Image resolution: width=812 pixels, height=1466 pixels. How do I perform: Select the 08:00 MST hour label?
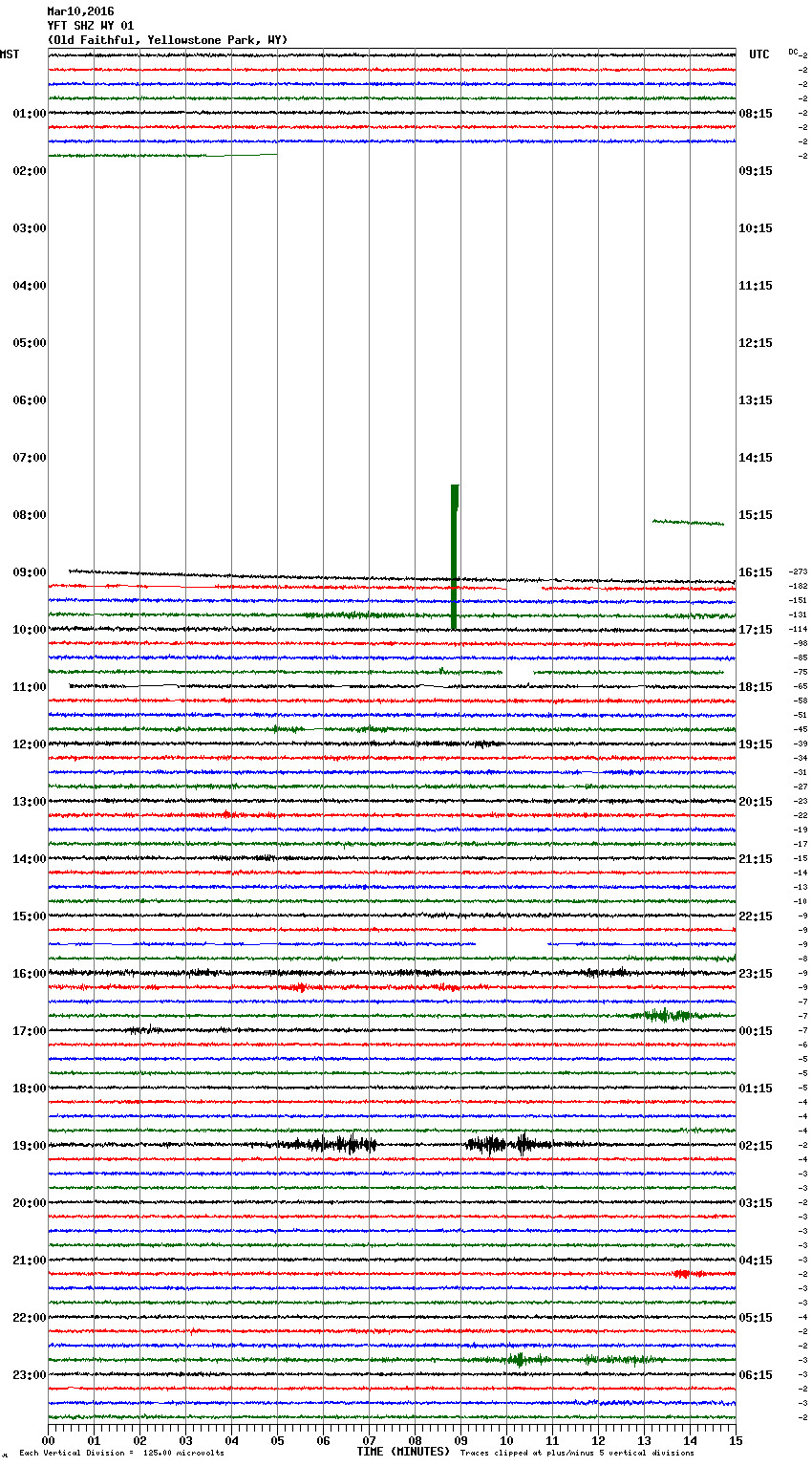point(29,515)
